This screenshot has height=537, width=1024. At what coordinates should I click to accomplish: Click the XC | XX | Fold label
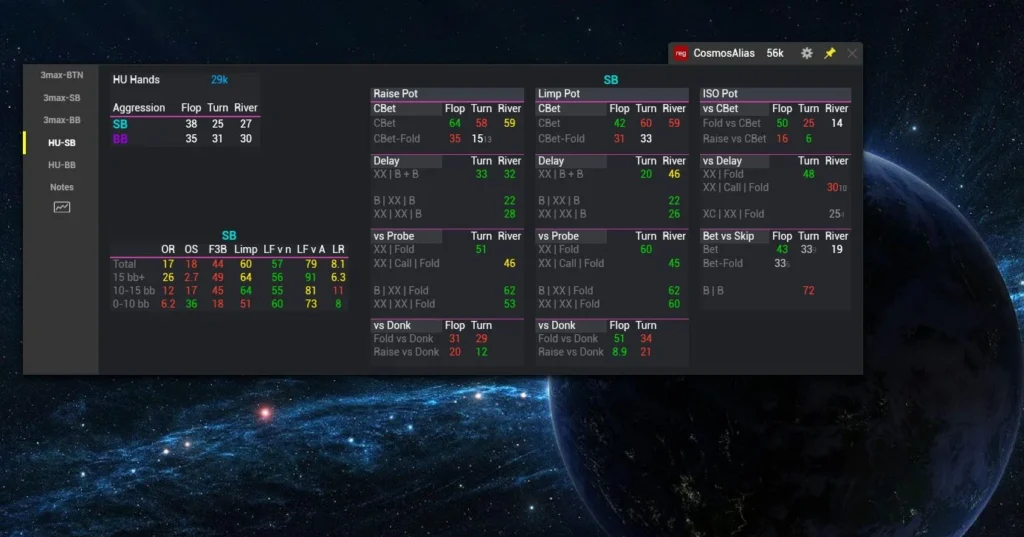[733, 214]
